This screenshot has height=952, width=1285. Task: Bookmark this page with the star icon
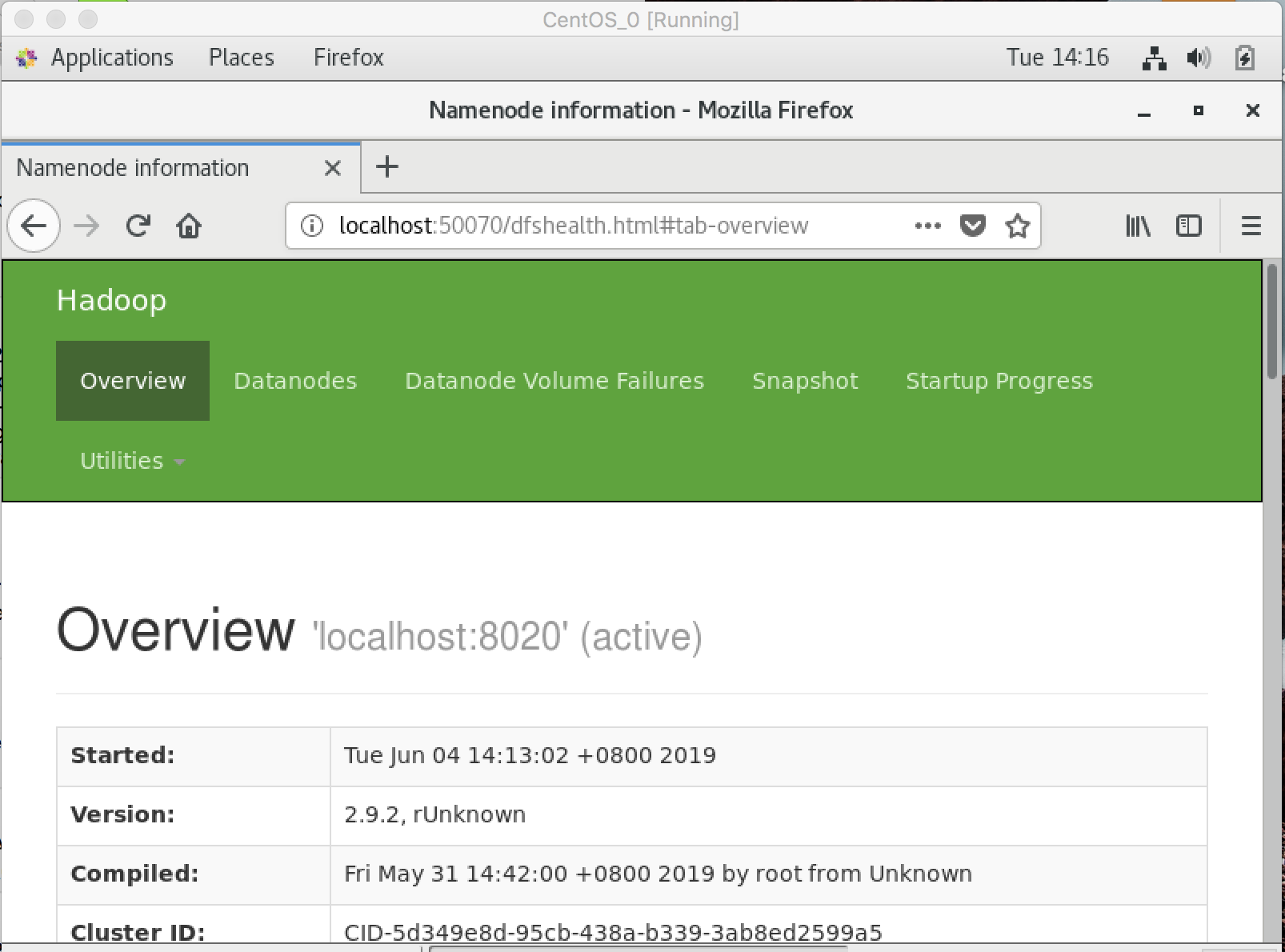(x=1018, y=226)
